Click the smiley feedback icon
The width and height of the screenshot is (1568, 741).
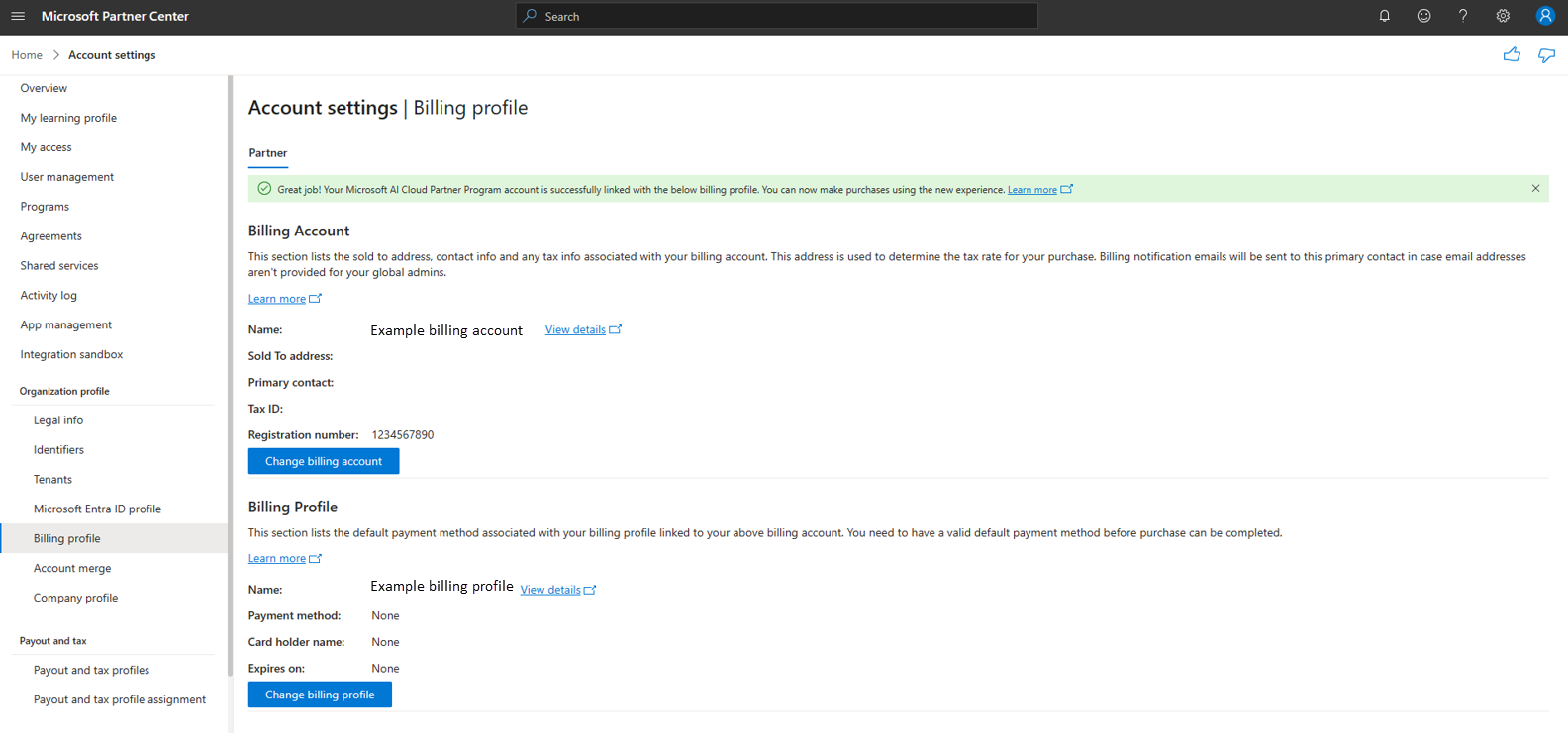[x=1423, y=16]
